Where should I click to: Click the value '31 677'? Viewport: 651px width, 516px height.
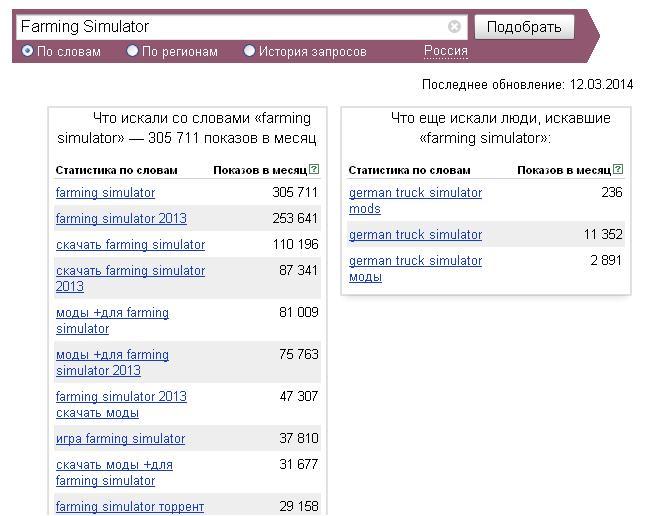299,464
